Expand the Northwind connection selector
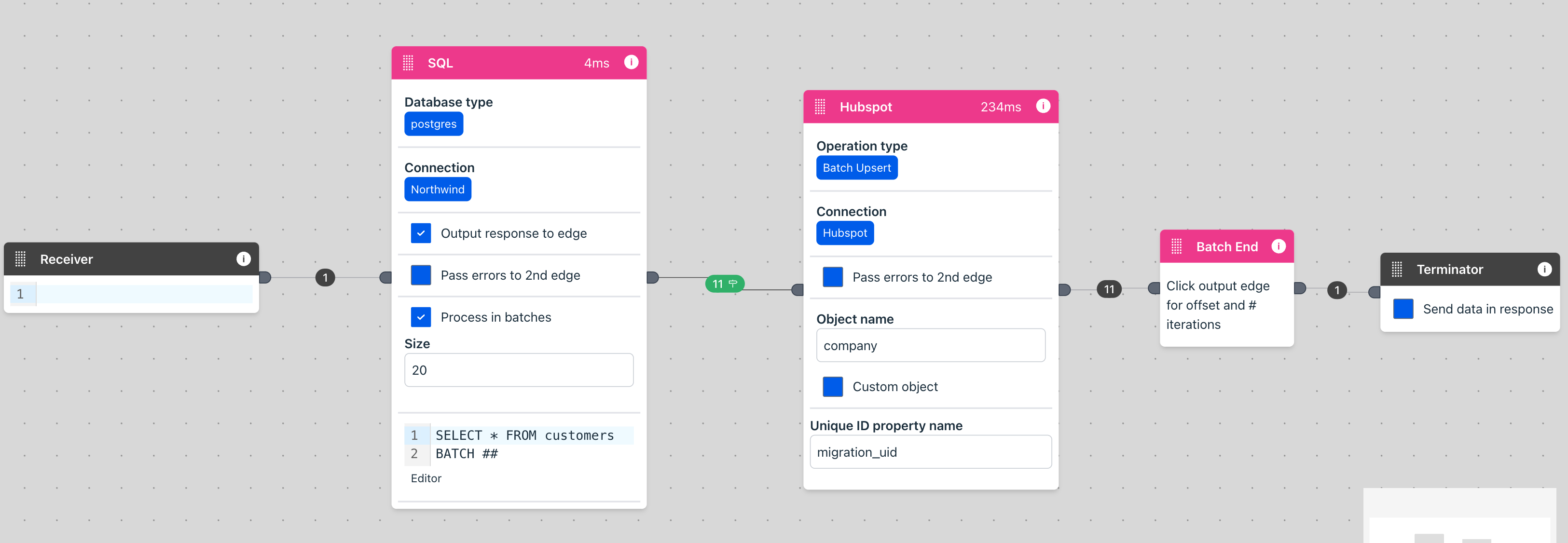 438,189
